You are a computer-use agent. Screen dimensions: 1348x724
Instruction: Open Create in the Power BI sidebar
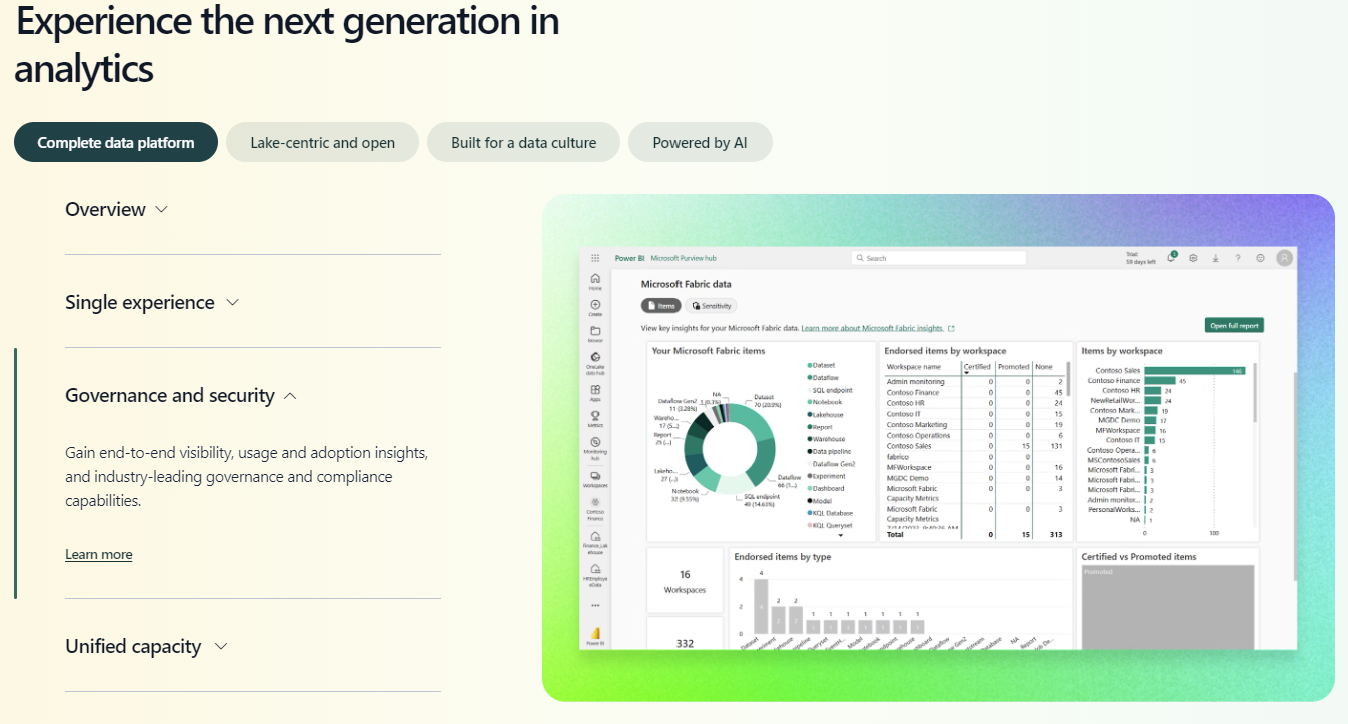(595, 307)
